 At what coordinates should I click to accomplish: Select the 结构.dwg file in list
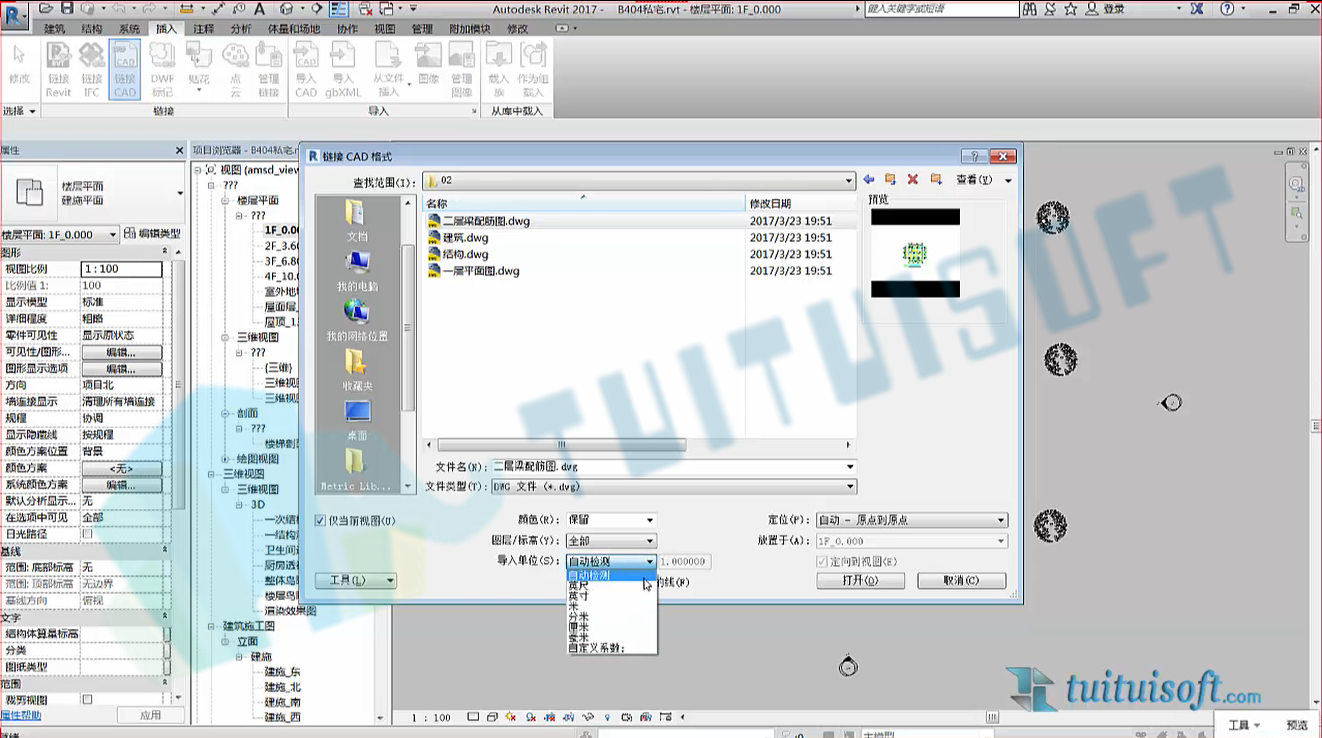[466, 254]
